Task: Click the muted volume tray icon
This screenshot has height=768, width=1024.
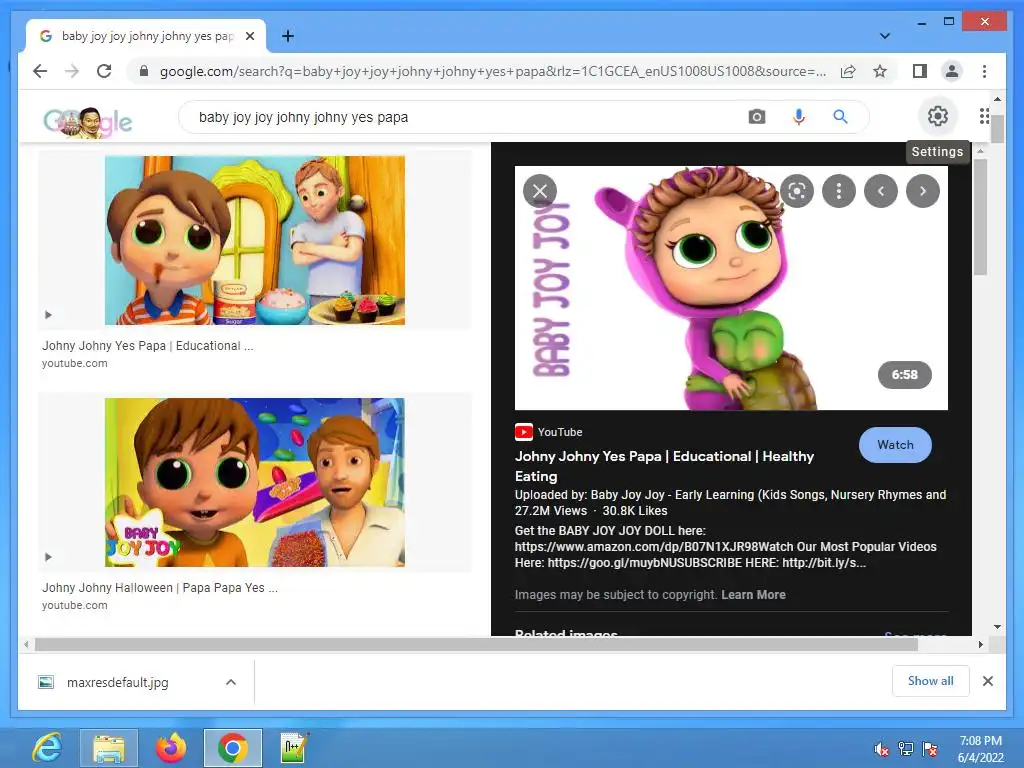Action: [881, 749]
